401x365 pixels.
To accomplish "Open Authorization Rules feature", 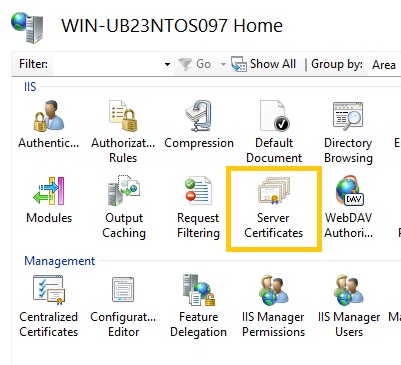I will (x=123, y=132).
